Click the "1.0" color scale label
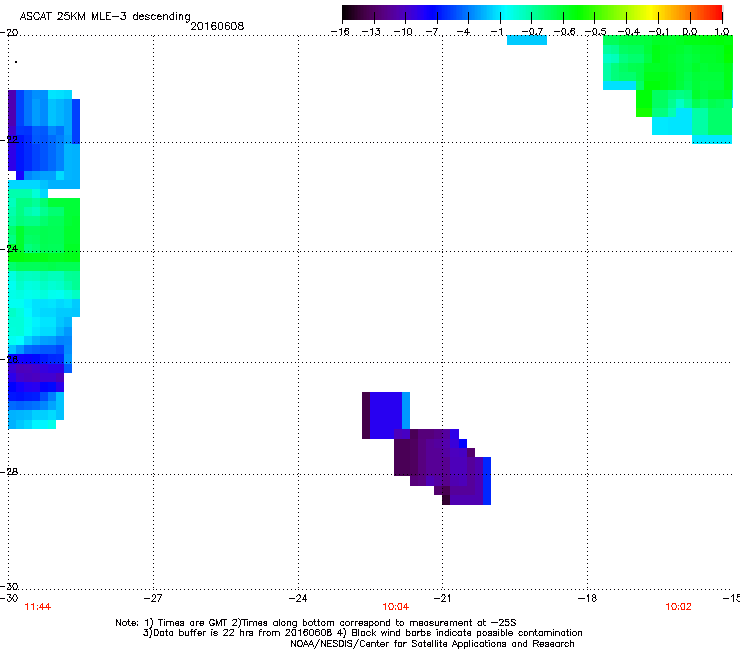The height and width of the screenshot is (650, 740). tap(722, 32)
